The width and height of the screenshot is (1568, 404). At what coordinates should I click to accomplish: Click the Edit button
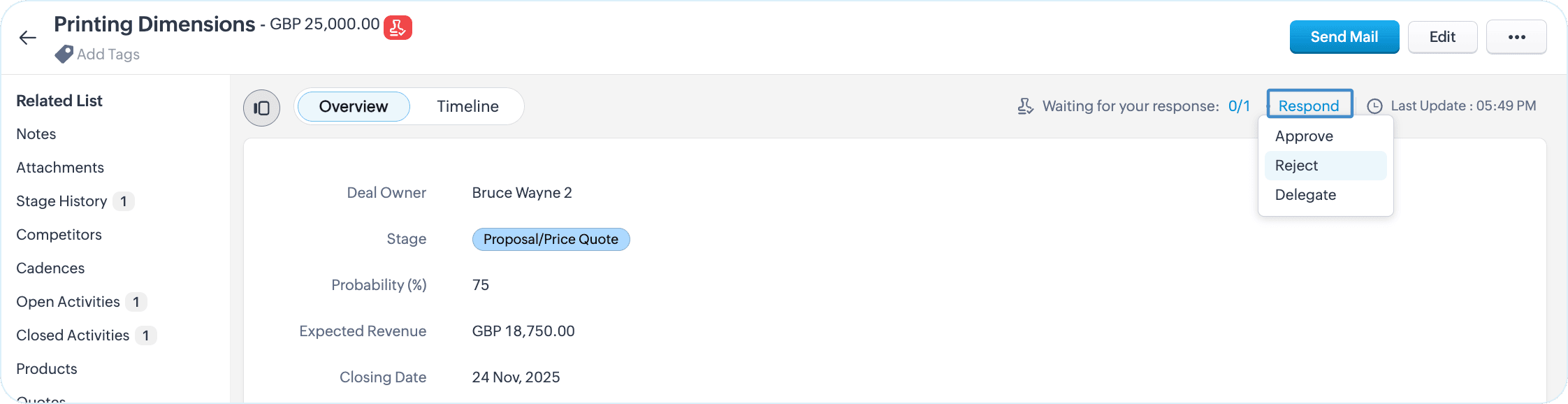1442,37
